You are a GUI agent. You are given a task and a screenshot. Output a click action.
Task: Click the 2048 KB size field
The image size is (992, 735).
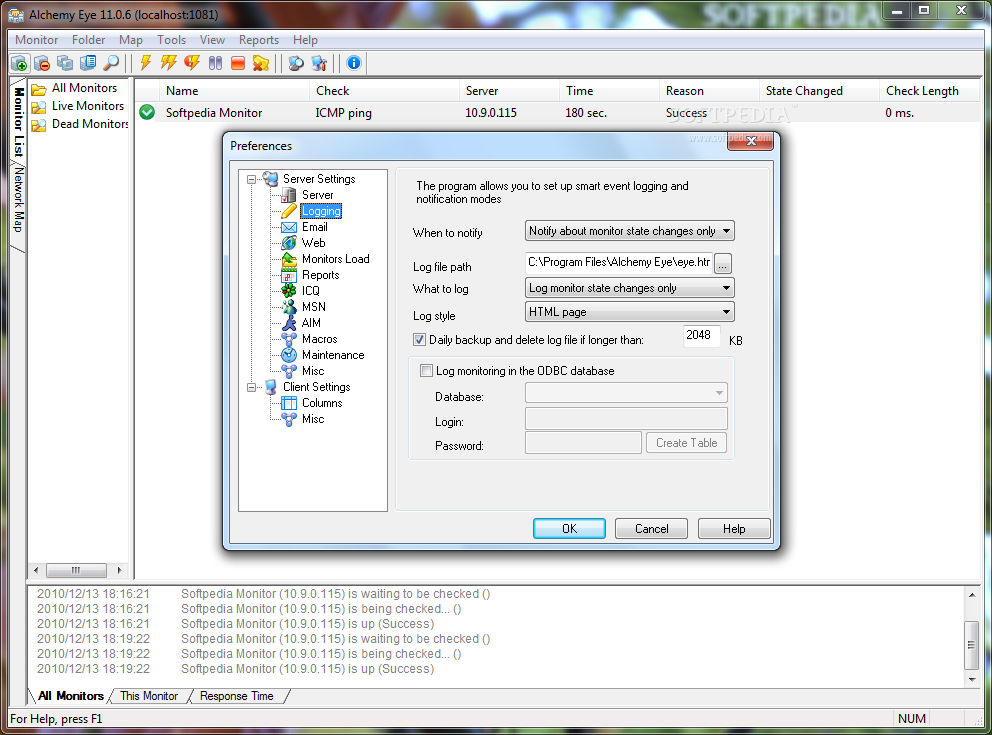point(702,335)
